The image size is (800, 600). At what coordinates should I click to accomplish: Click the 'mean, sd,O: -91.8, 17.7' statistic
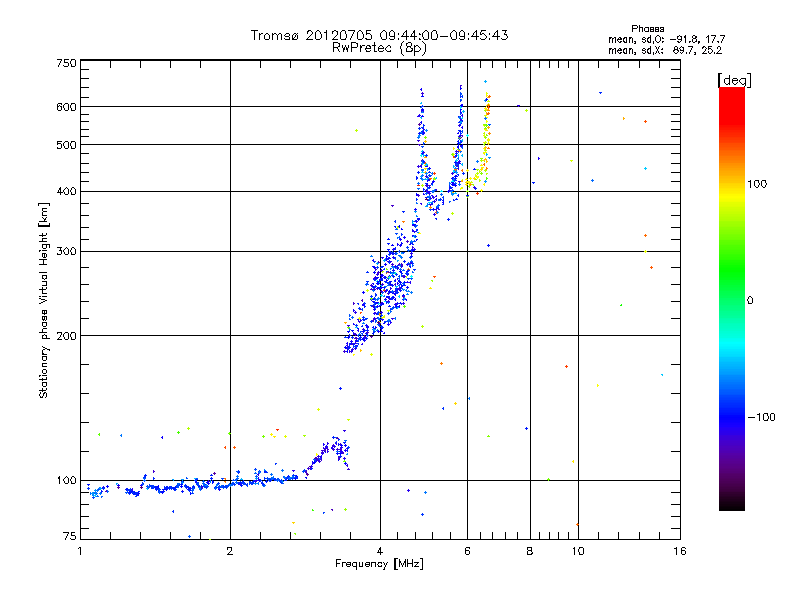click(x=666, y=40)
